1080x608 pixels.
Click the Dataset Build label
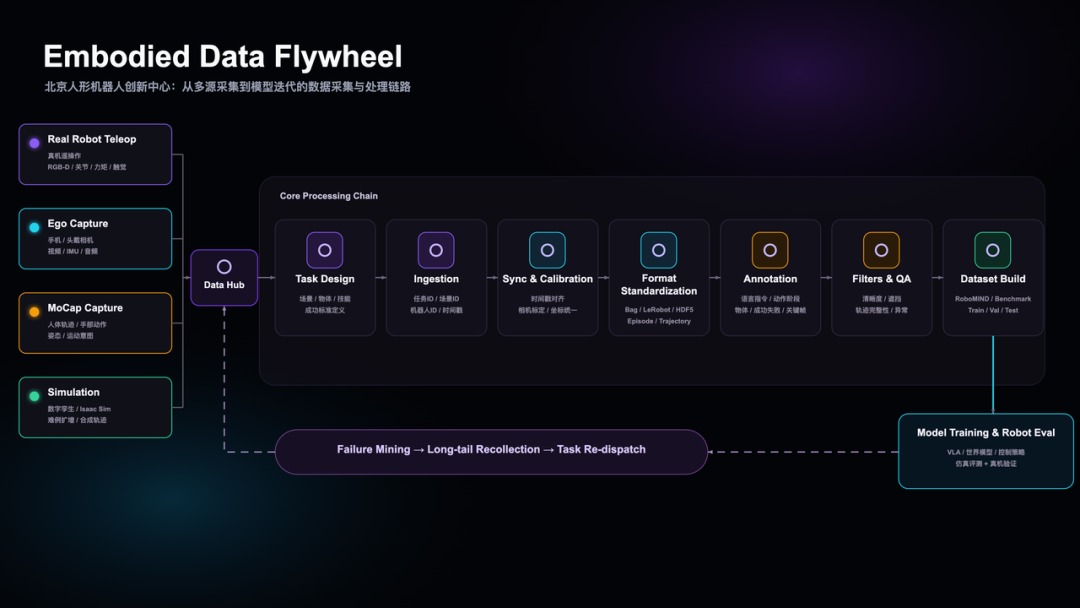pyautogui.click(x=993, y=279)
